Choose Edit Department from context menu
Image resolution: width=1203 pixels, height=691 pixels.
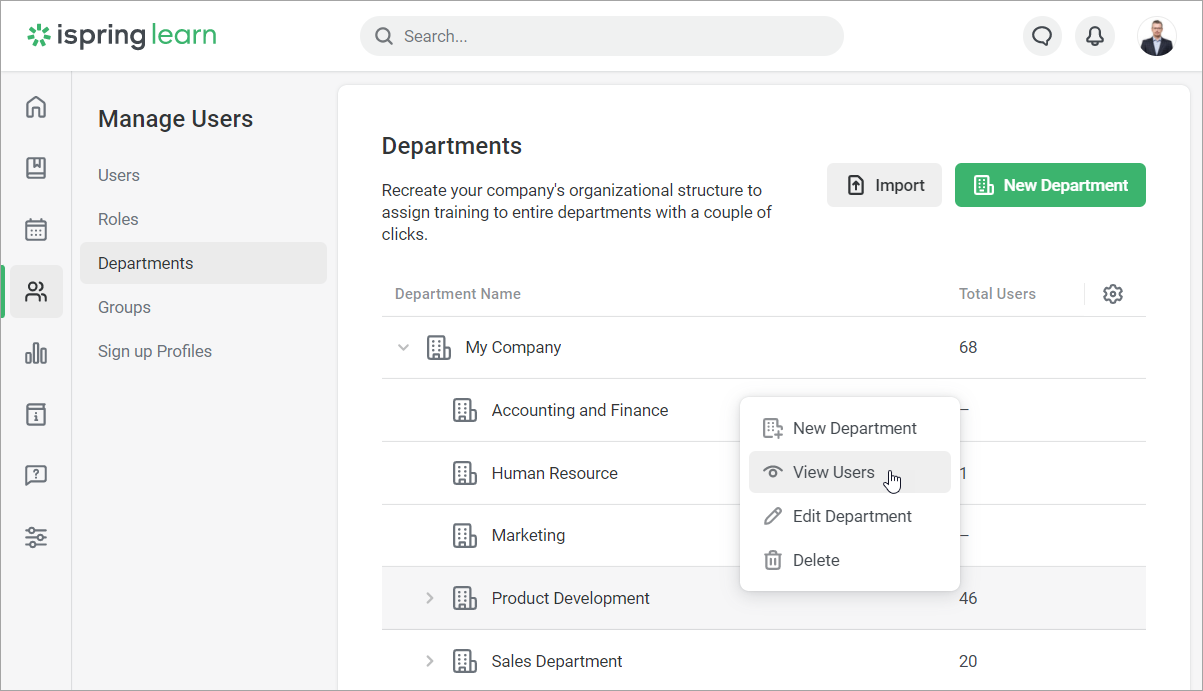(849, 516)
